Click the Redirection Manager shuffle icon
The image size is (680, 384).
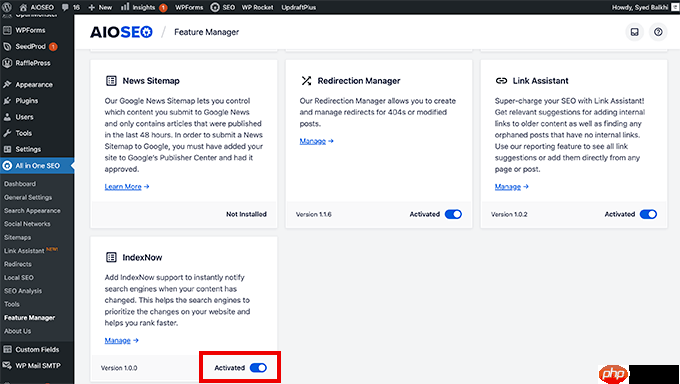[x=306, y=81]
